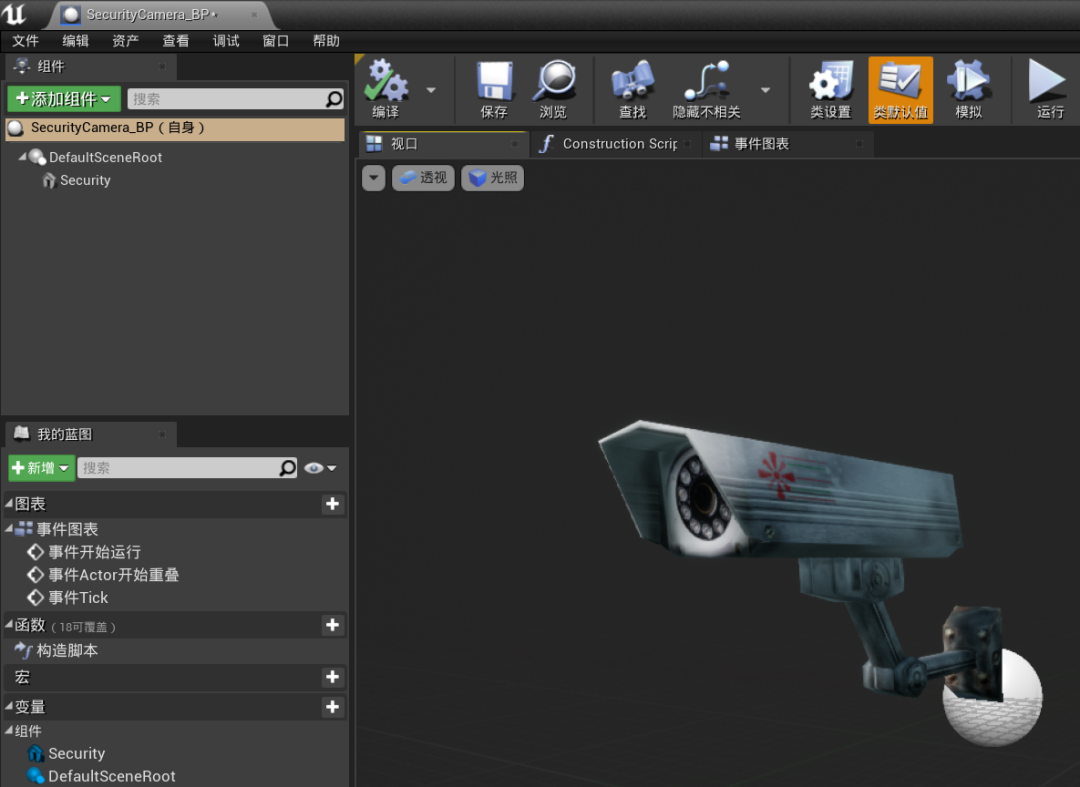Click the 运行 play button

[1048, 90]
